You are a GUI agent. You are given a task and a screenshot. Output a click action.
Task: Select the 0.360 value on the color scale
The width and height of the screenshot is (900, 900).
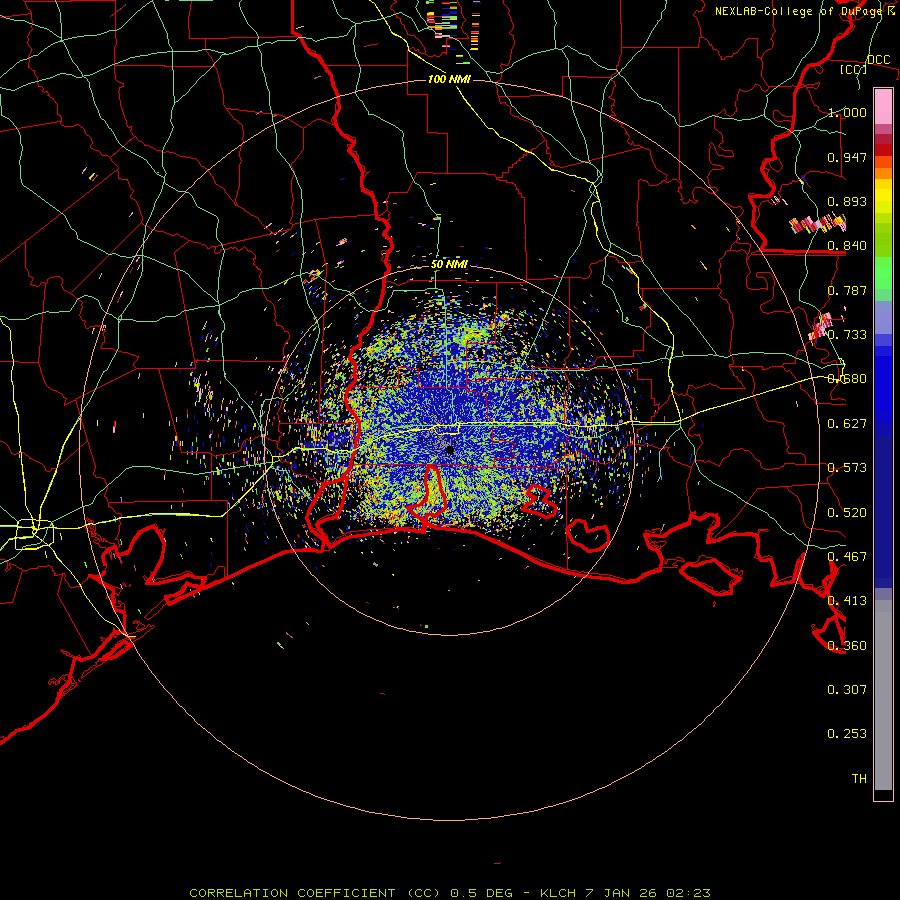tap(847, 646)
